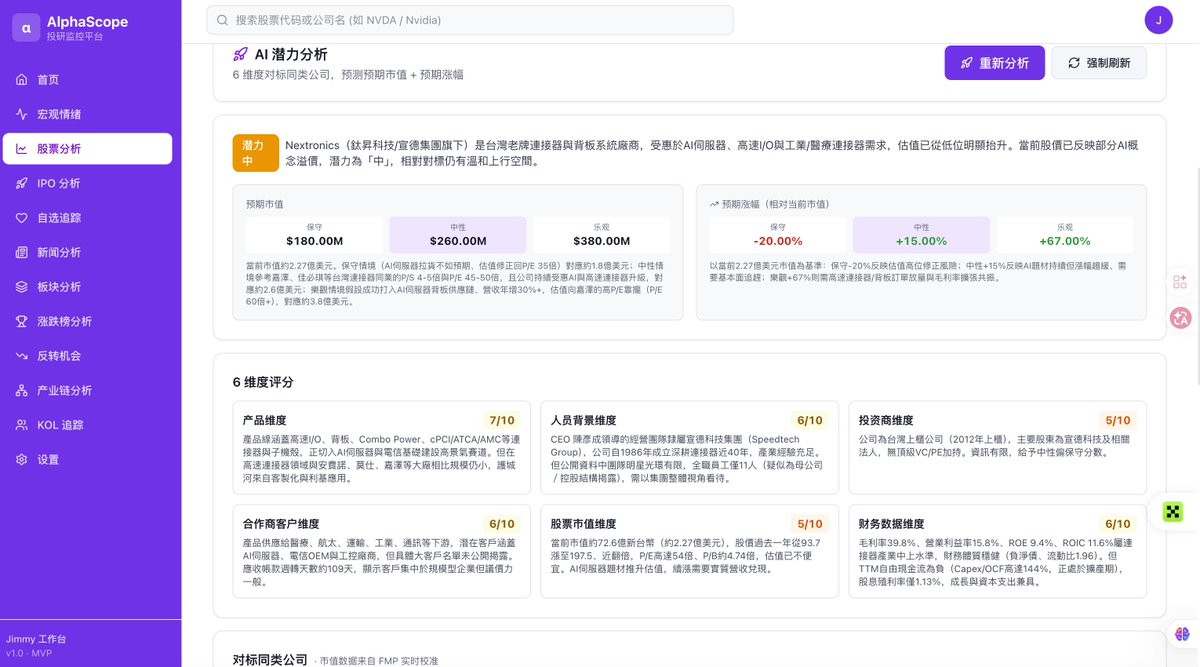Click the 投资商维度 5/10 score badge
The image size is (1200, 667).
(x=1118, y=421)
